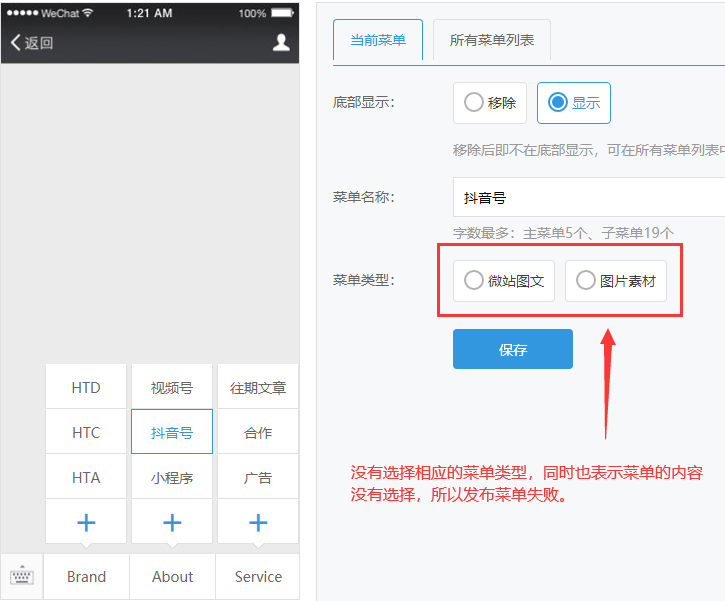Select the HTA submenu item
Screen dimensions: 725x601
click(86, 477)
